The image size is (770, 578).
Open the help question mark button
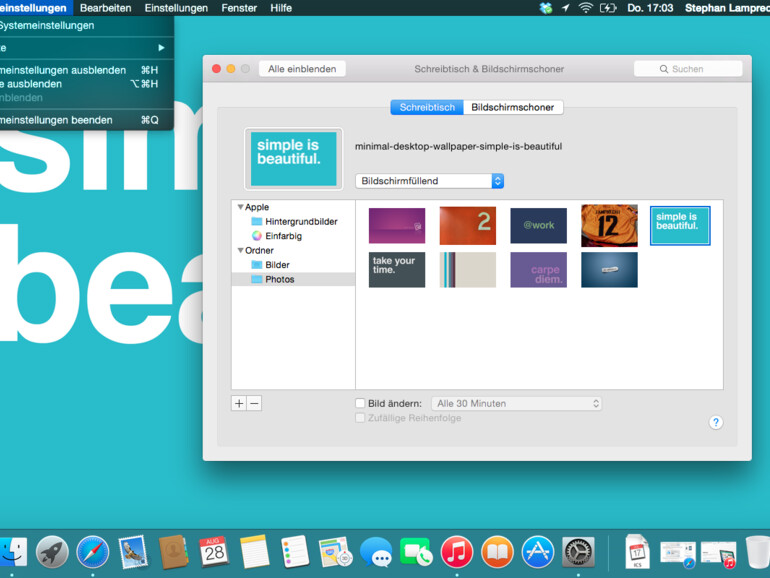[x=715, y=423]
